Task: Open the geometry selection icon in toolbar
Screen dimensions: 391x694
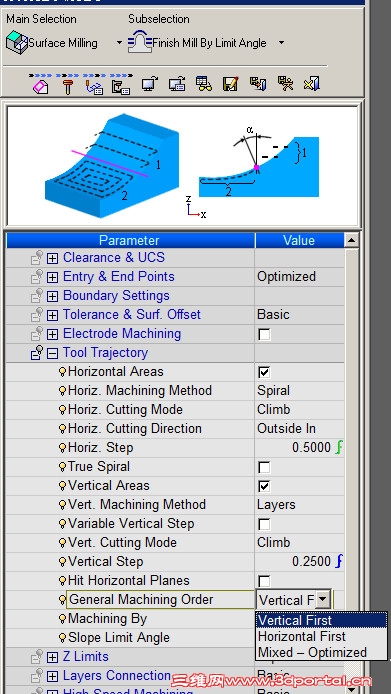Action: [40, 84]
